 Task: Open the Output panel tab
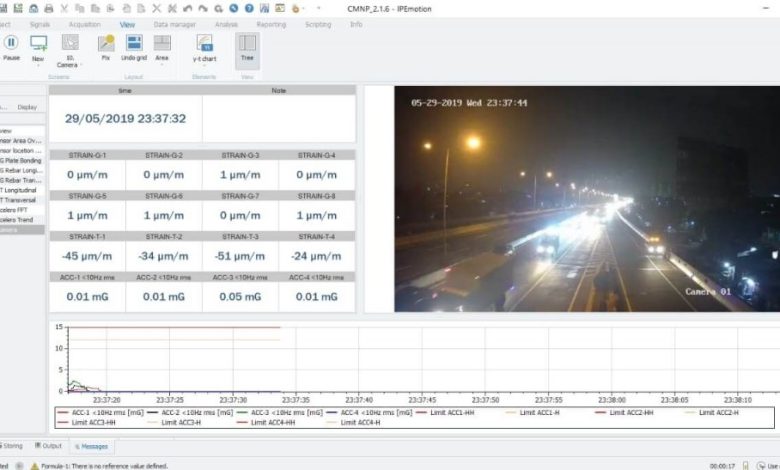pos(48,446)
